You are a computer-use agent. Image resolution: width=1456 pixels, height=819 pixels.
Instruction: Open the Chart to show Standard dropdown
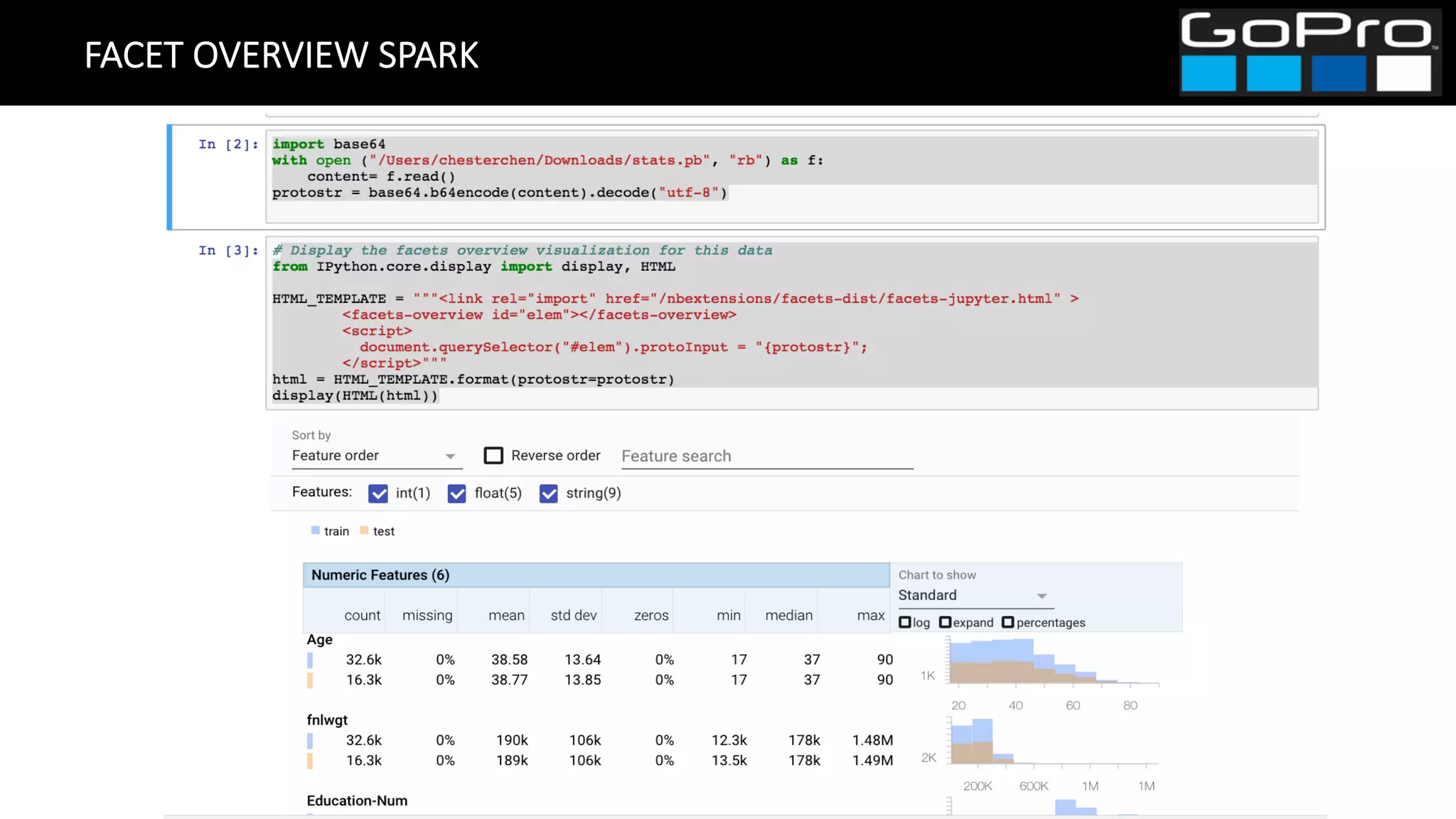[975, 596]
